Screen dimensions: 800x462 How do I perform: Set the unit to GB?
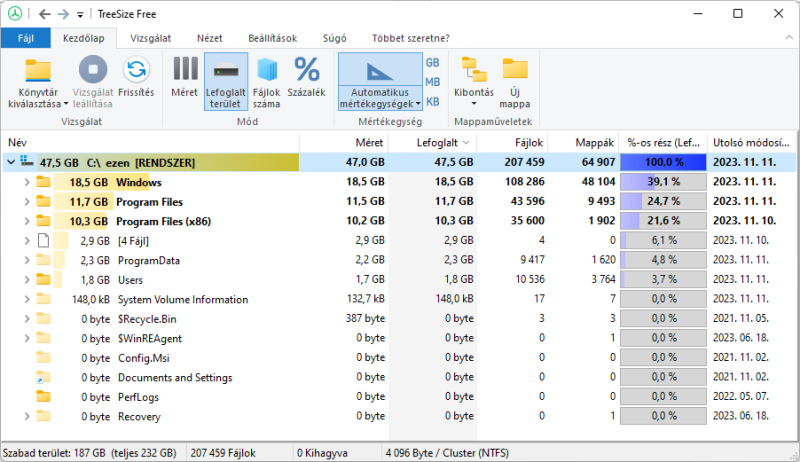click(432, 63)
